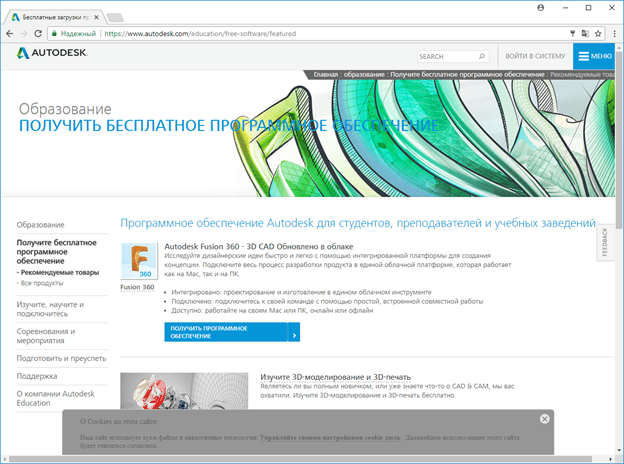
Task: Click ВОЙТИ В СИСТЕМУ sign-in link
Action: [x=535, y=56]
